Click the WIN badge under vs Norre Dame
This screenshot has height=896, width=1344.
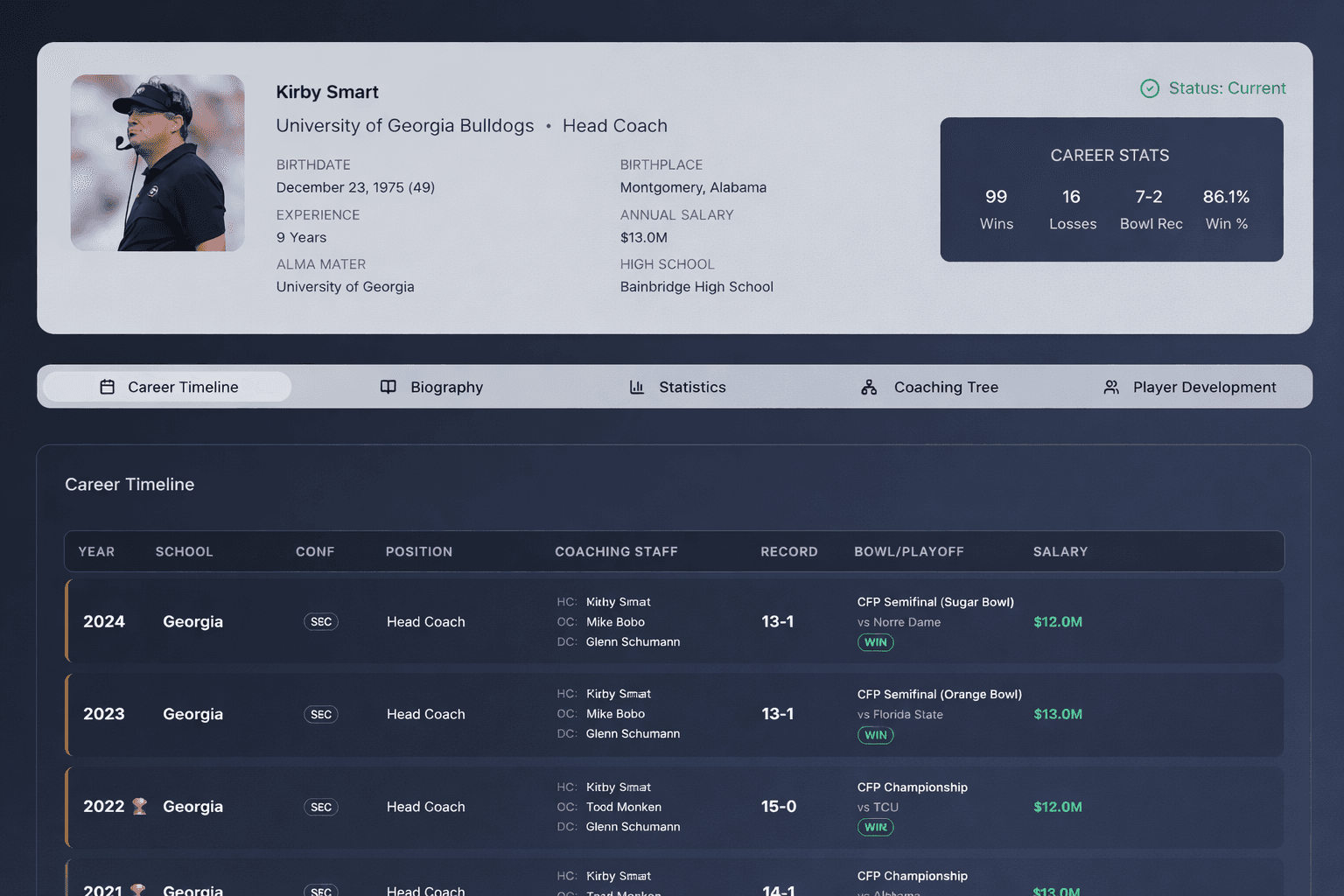(x=876, y=642)
